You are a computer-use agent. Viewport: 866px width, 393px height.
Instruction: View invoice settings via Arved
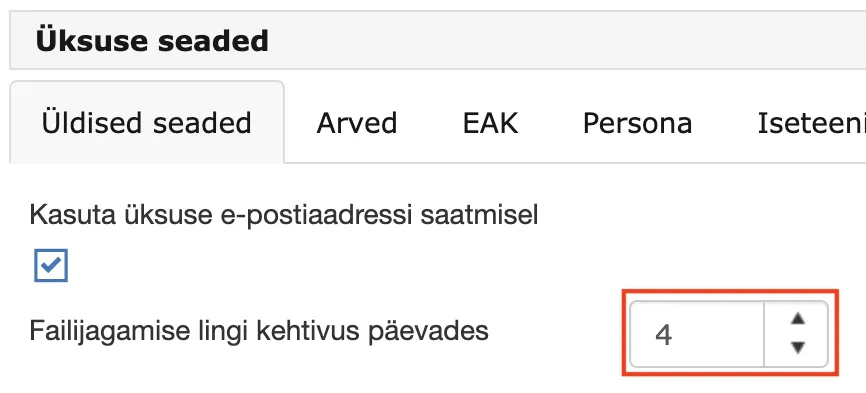pos(357,123)
